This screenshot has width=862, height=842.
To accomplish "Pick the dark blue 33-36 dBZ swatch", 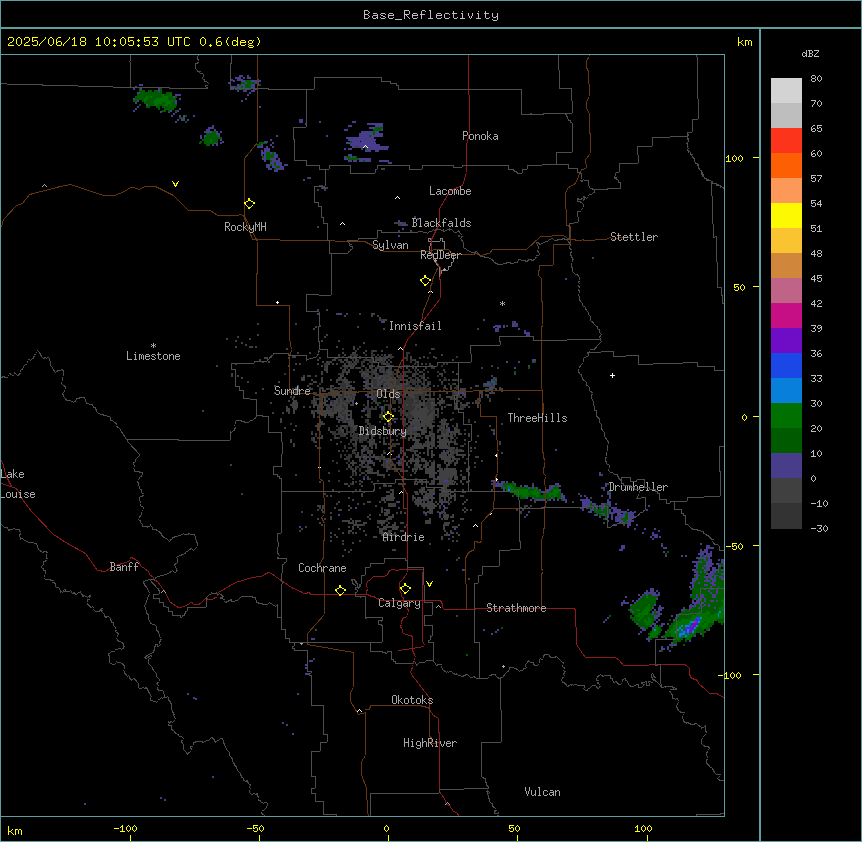I will point(786,365).
